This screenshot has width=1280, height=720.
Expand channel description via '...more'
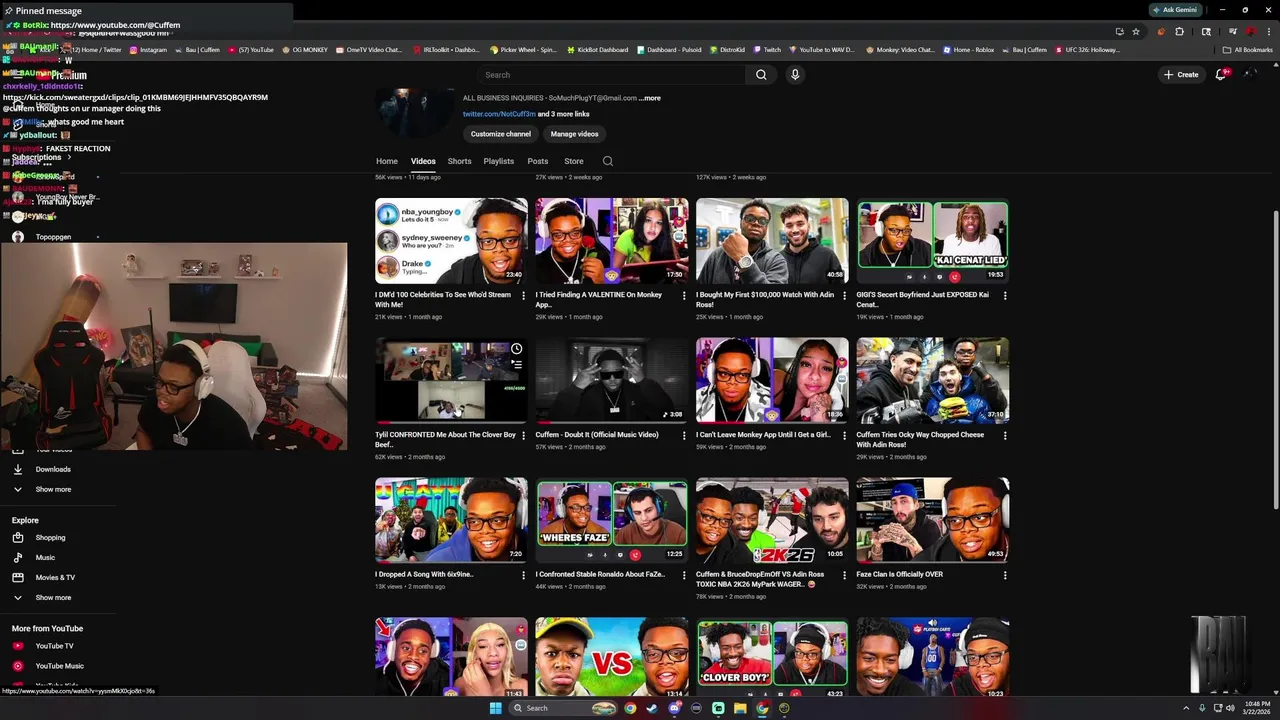(650, 98)
